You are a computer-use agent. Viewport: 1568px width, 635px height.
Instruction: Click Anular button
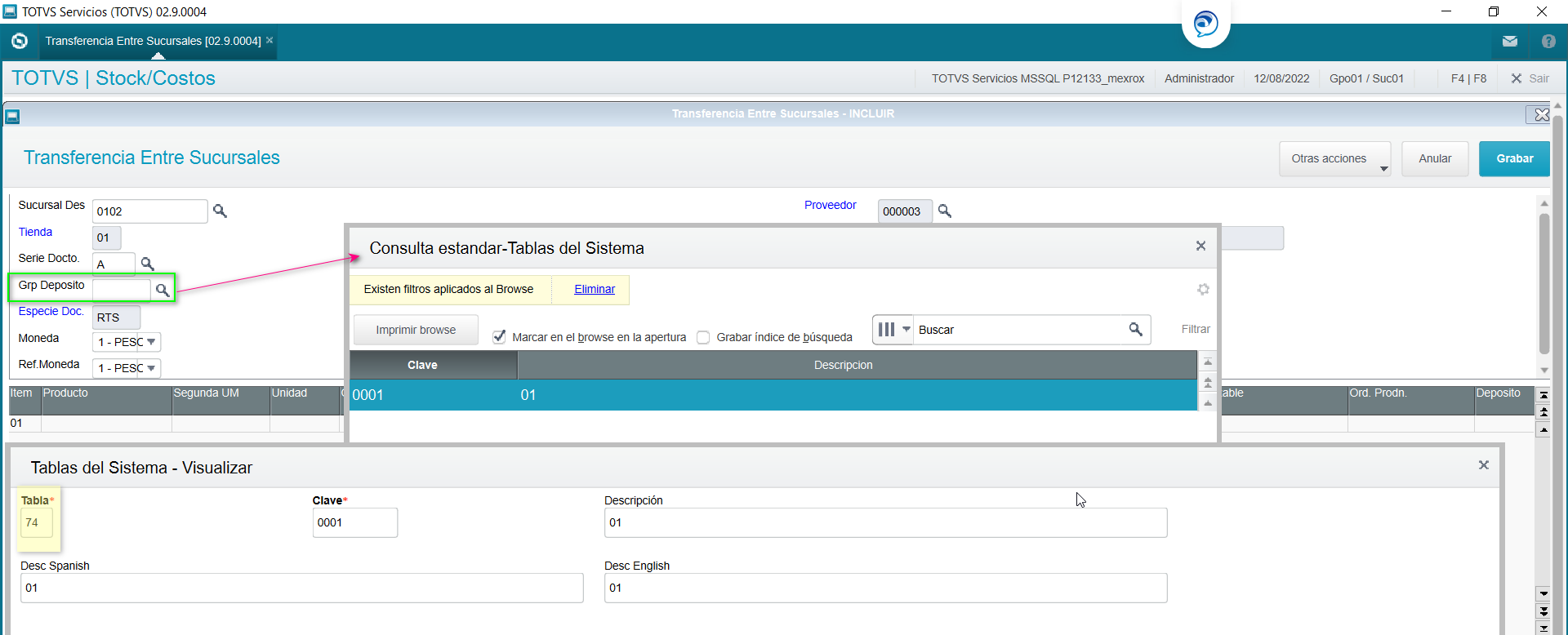tap(1435, 158)
